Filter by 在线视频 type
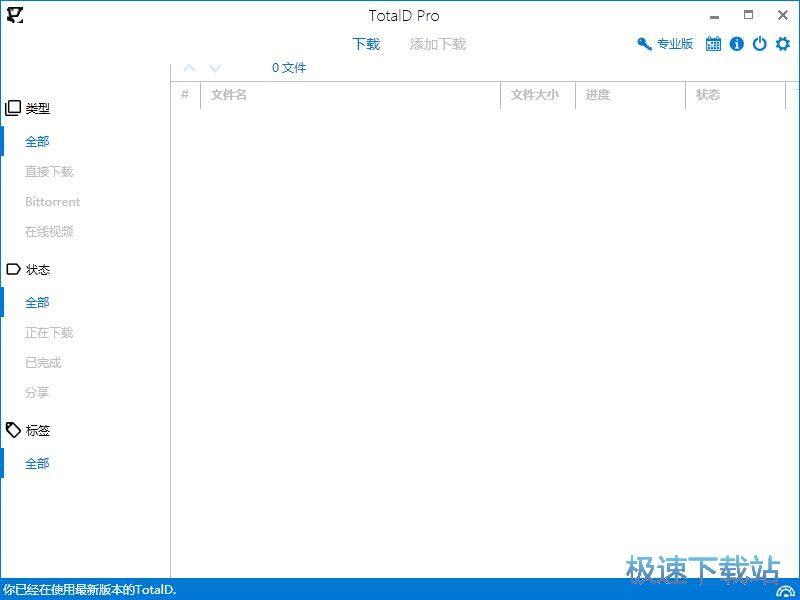This screenshot has height=600, width=800. (49, 231)
